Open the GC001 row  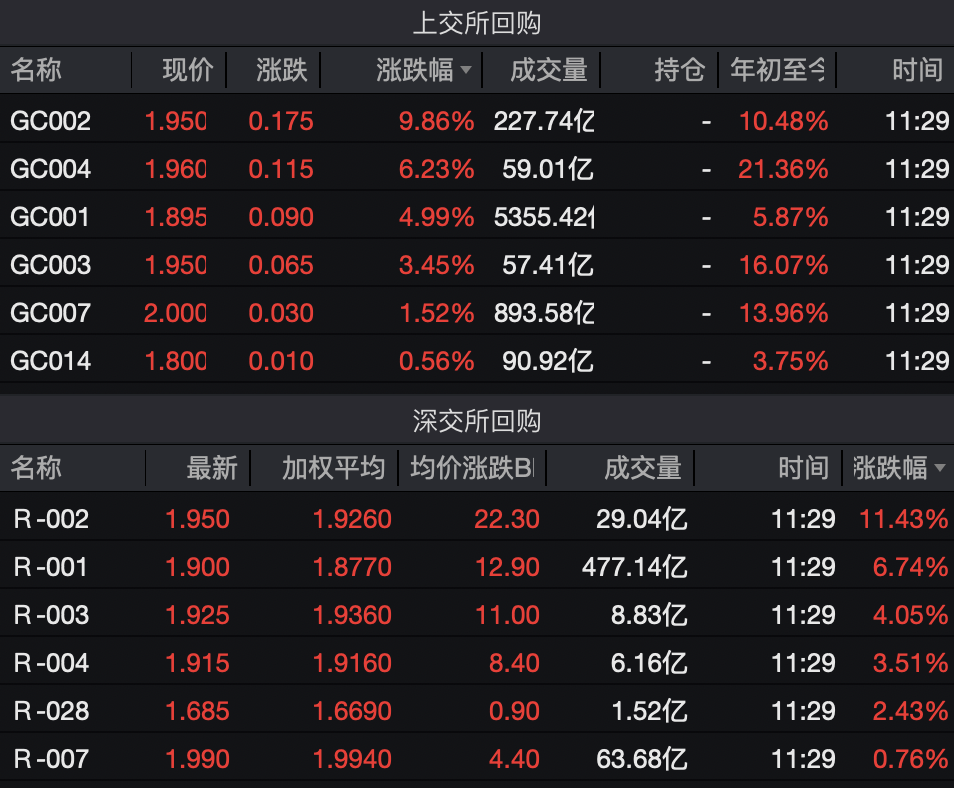(x=50, y=217)
